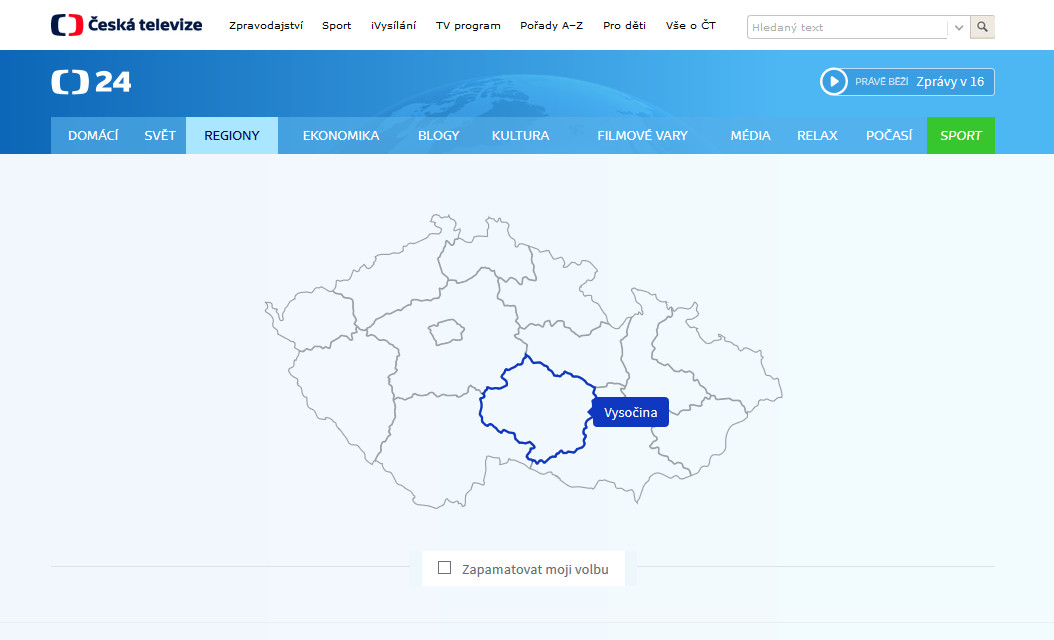Select the EKONOMIKA tab
The image size is (1054, 640).
tap(340, 135)
